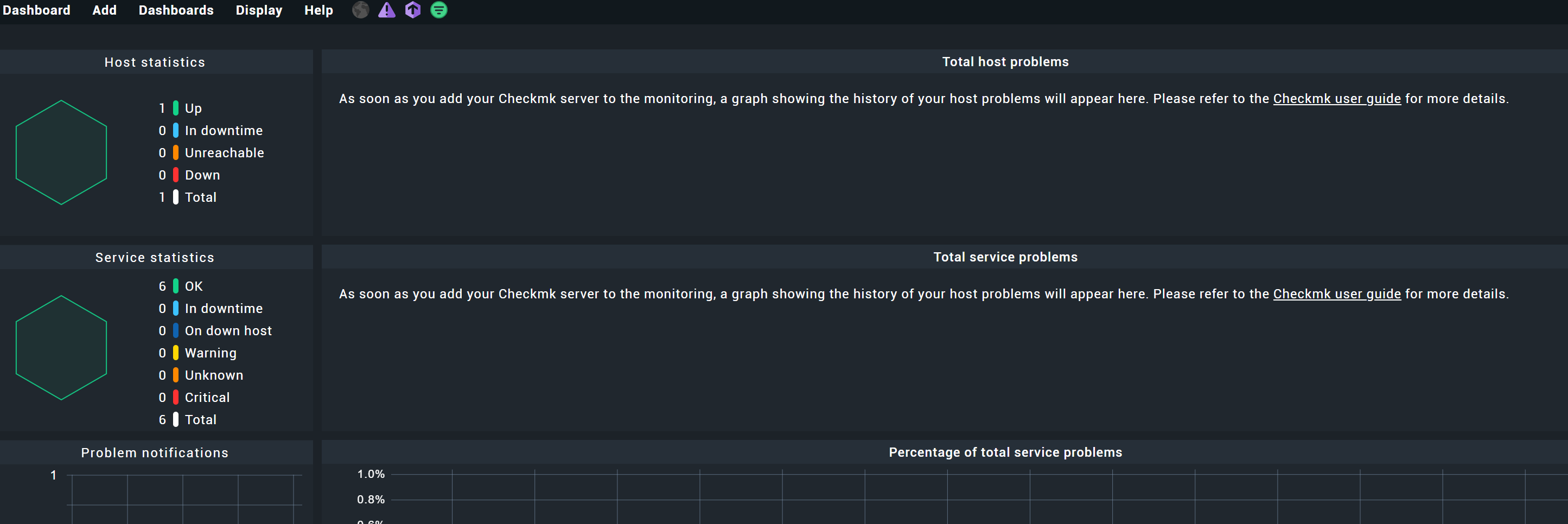Click the pending changes warning triangle icon
Image resolution: width=1568 pixels, height=524 pixels.
386,10
